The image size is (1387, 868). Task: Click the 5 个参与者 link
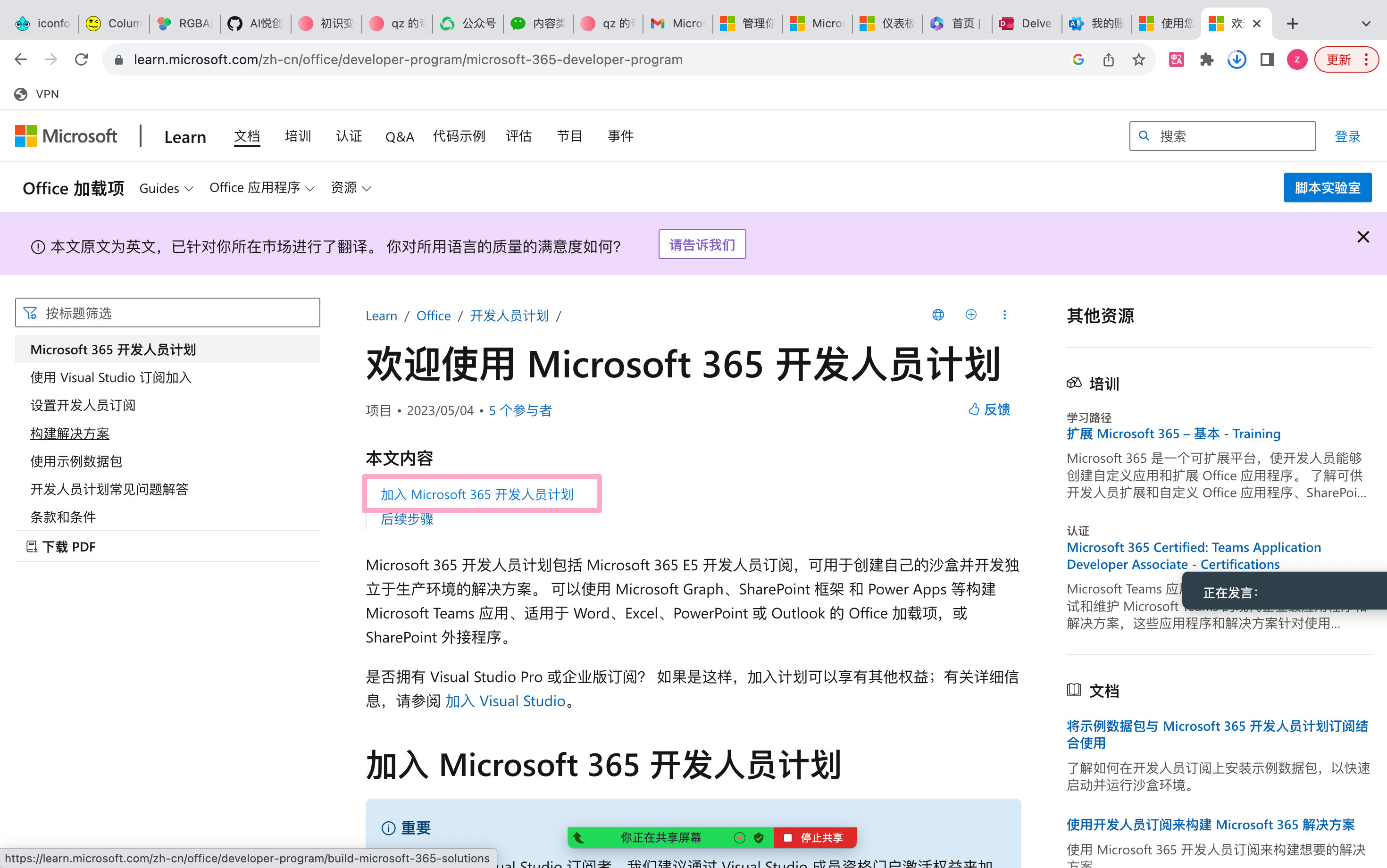point(520,410)
